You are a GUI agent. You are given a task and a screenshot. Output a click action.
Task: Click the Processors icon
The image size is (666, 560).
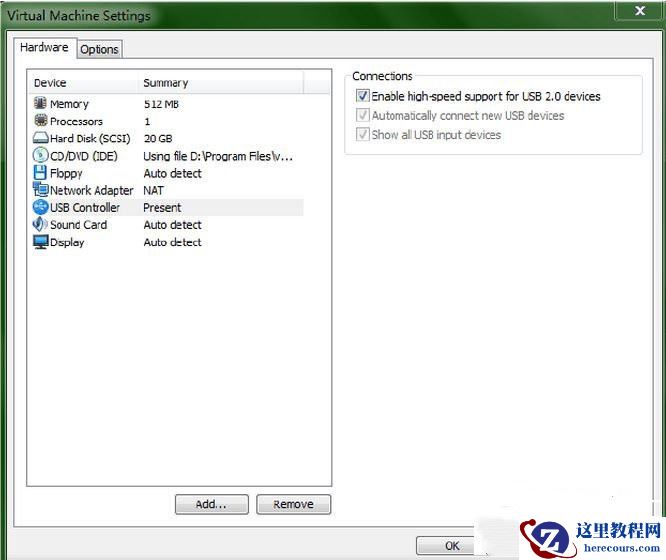(40, 120)
